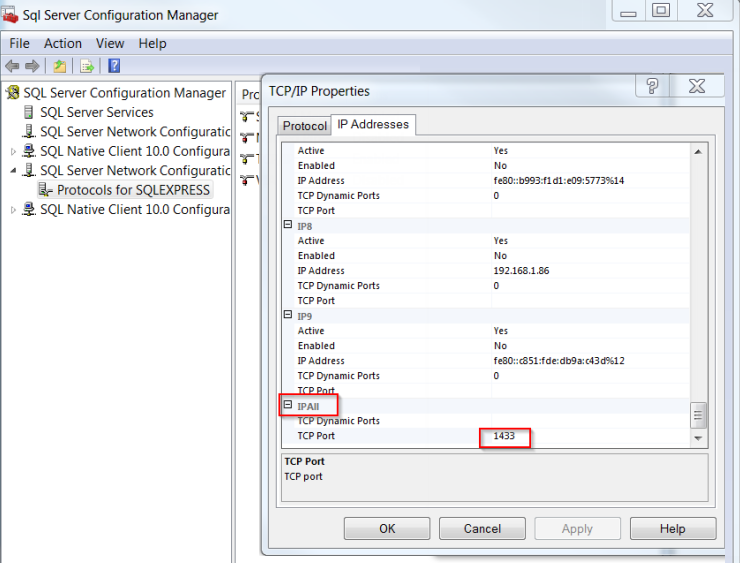740x563 pixels.
Task: Click the blue Help toolbar icon
Action: 114,66
